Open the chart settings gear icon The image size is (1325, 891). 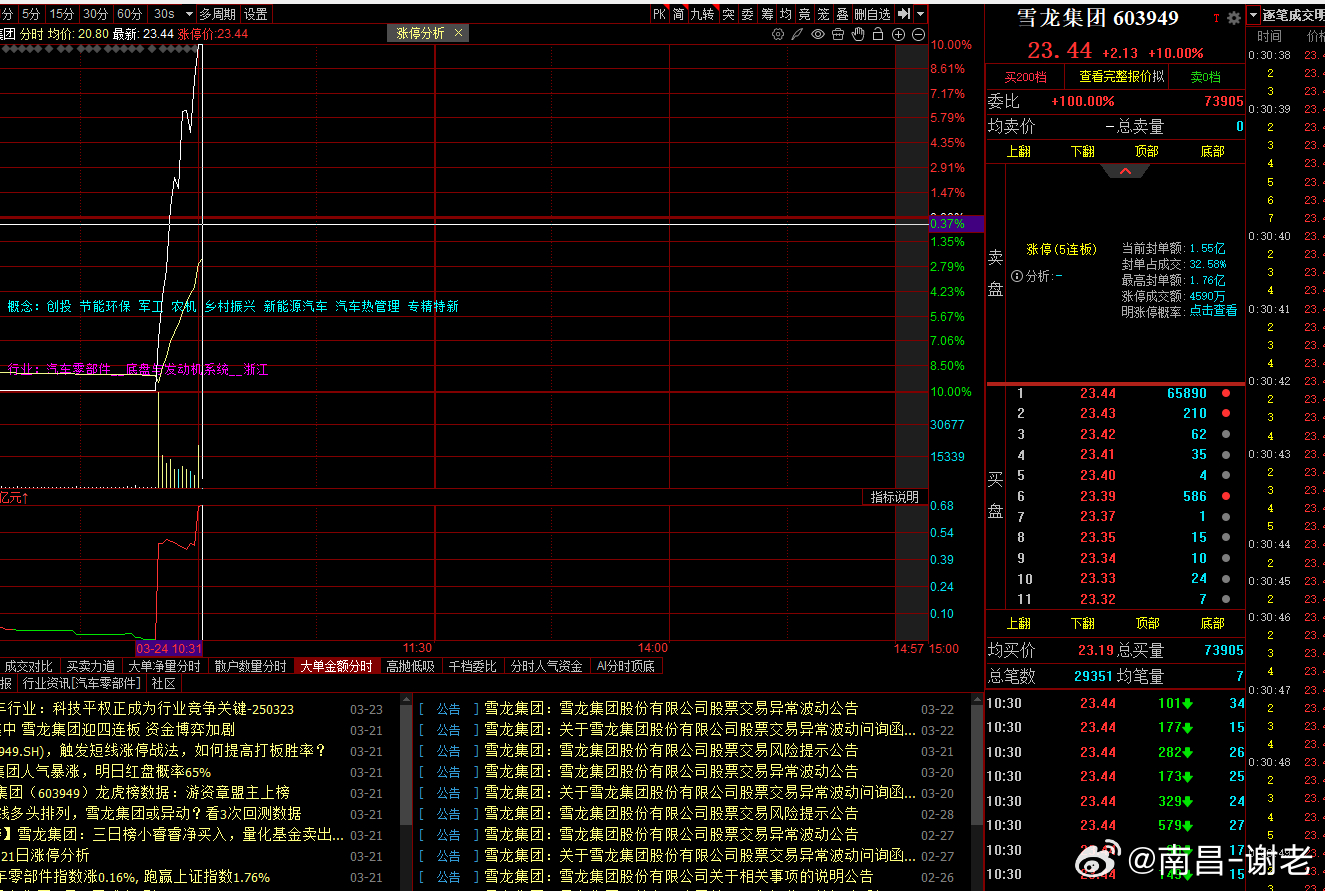[778, 34]
